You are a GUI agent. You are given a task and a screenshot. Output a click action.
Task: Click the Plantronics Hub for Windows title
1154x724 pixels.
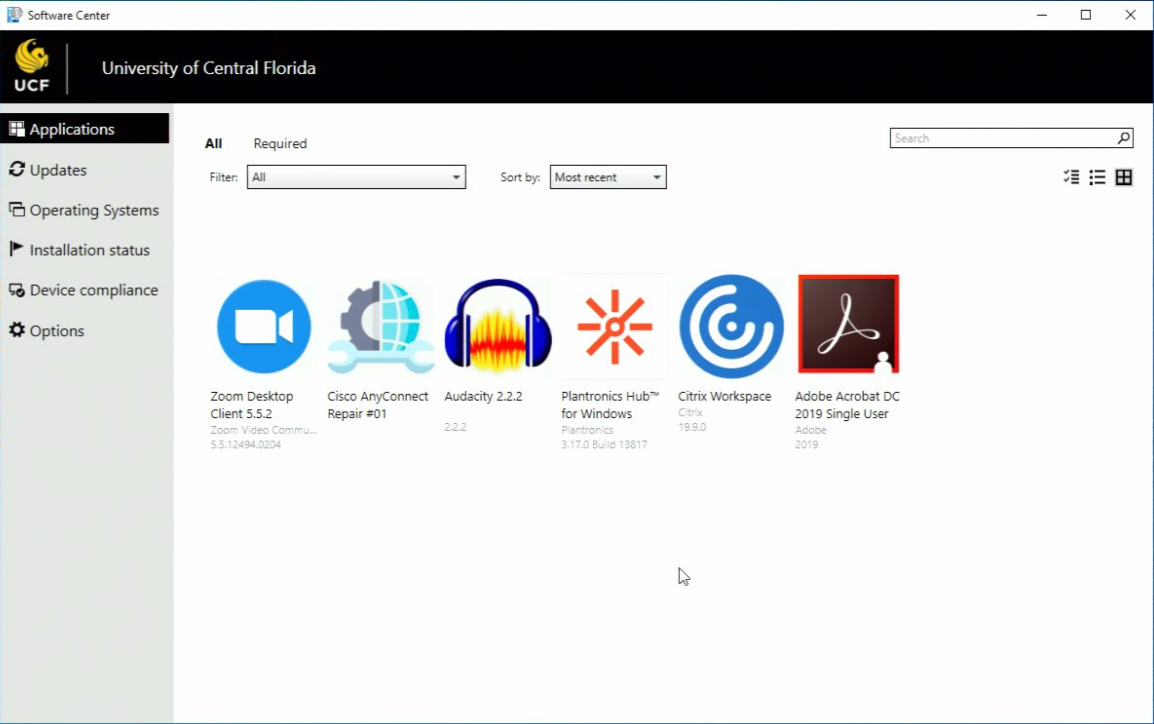[610, 405]
